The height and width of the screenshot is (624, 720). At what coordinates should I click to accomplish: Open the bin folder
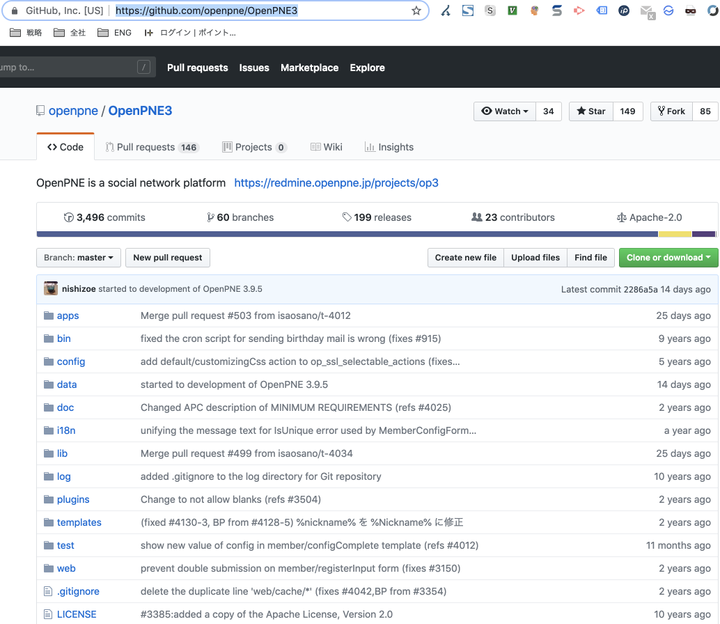click(x=64, y=338)
